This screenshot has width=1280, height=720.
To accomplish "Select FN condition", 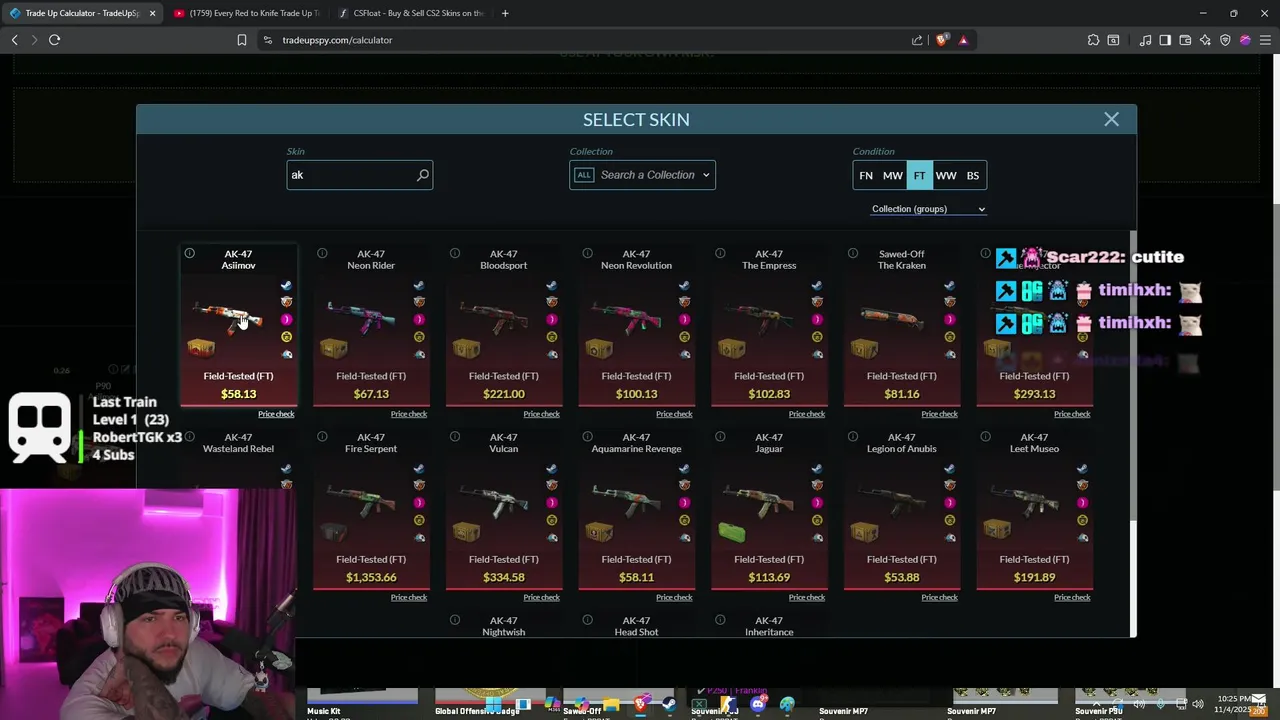I will tap(866, 175).
